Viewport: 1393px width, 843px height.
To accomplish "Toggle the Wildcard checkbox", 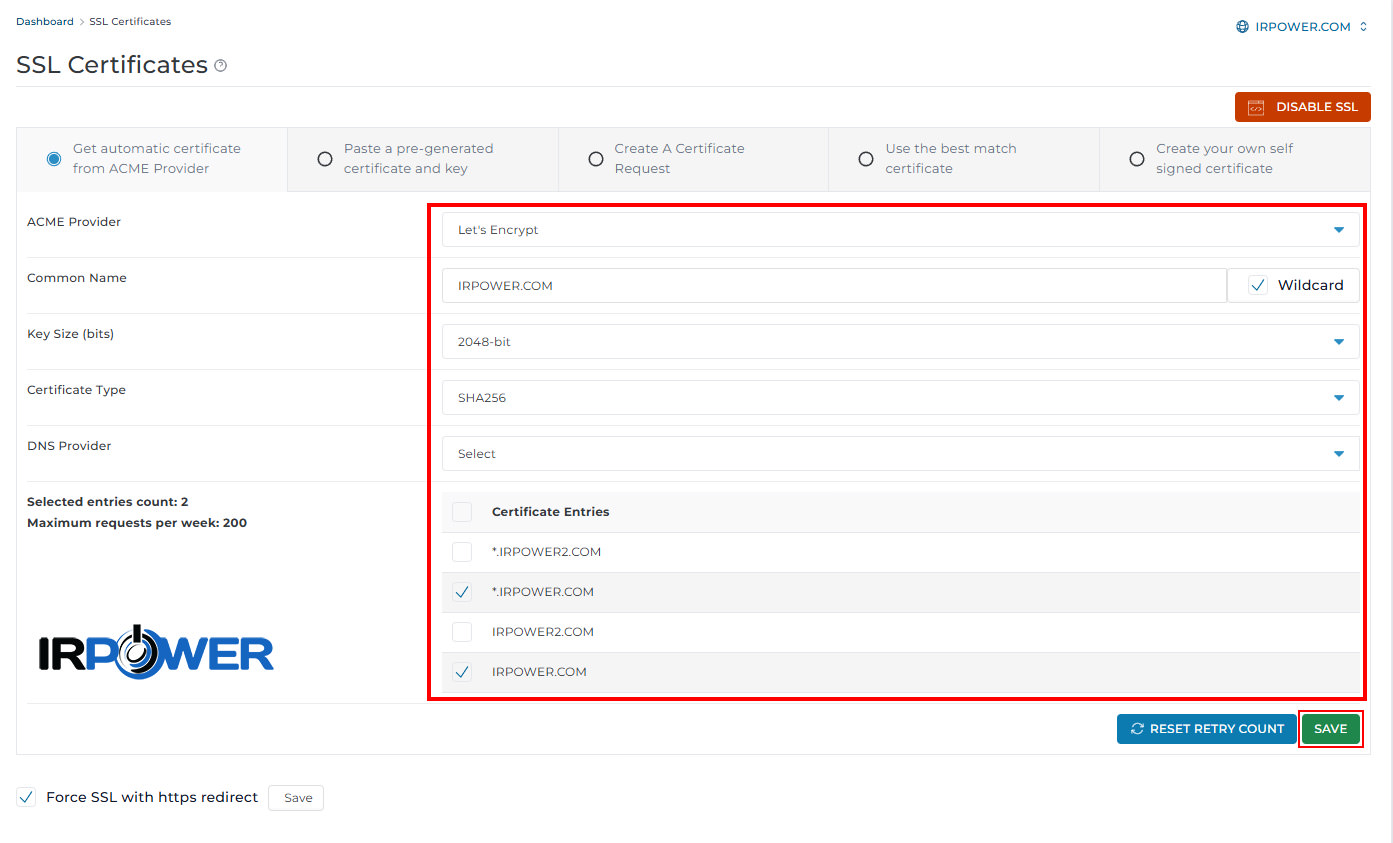I will point(1258,286).
